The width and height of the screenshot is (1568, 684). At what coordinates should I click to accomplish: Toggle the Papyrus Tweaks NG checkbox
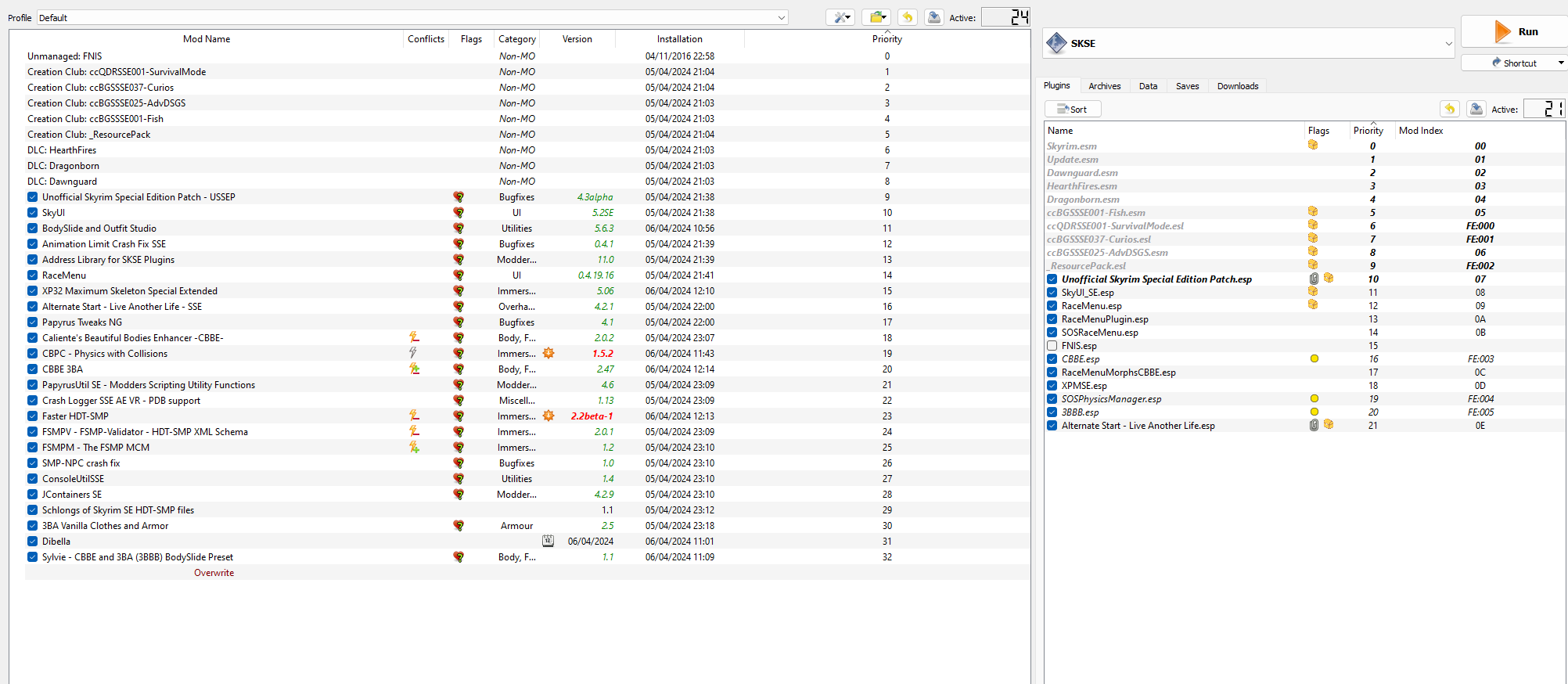(x=32, y=322)
